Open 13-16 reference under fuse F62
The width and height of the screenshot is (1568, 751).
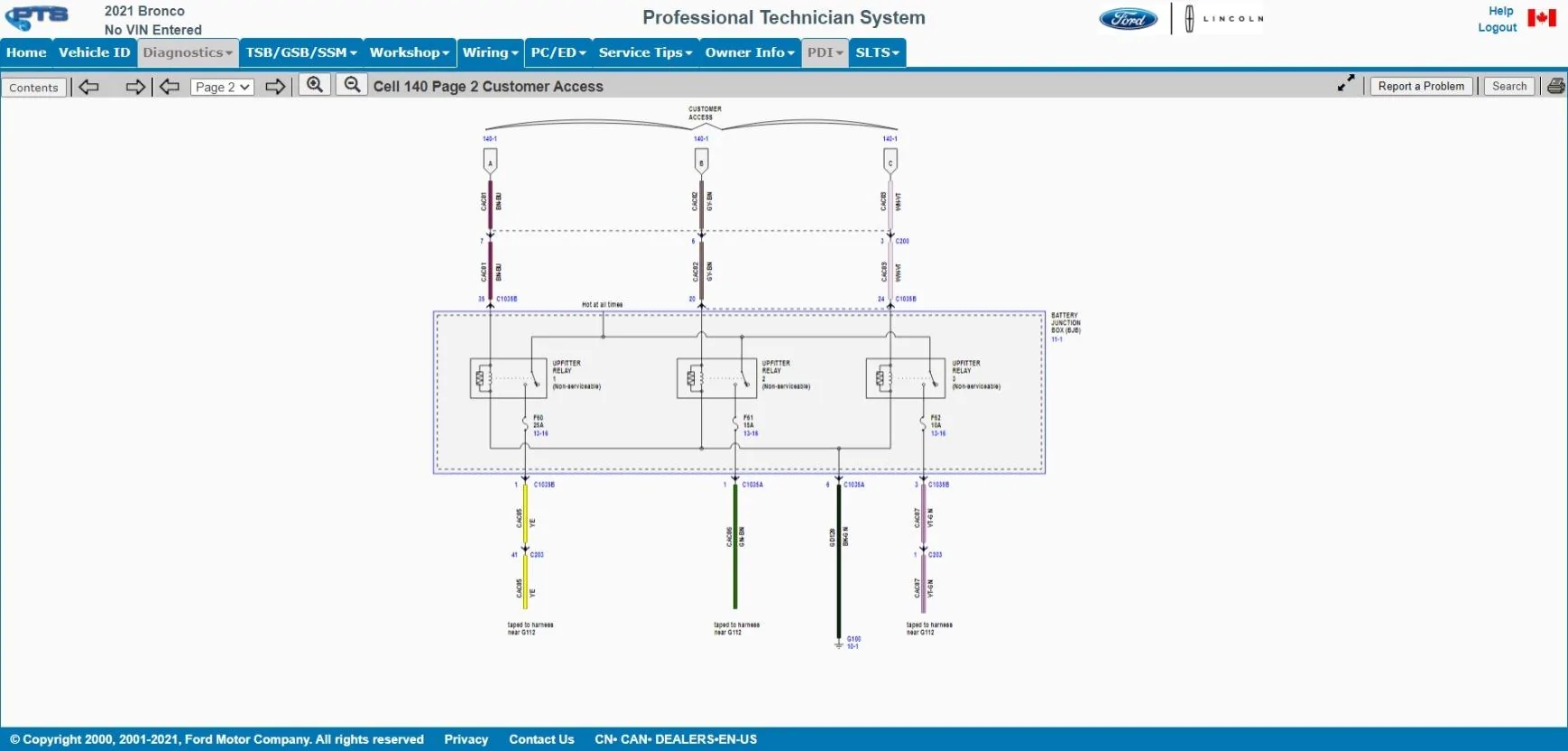click(x=938, y=433)
